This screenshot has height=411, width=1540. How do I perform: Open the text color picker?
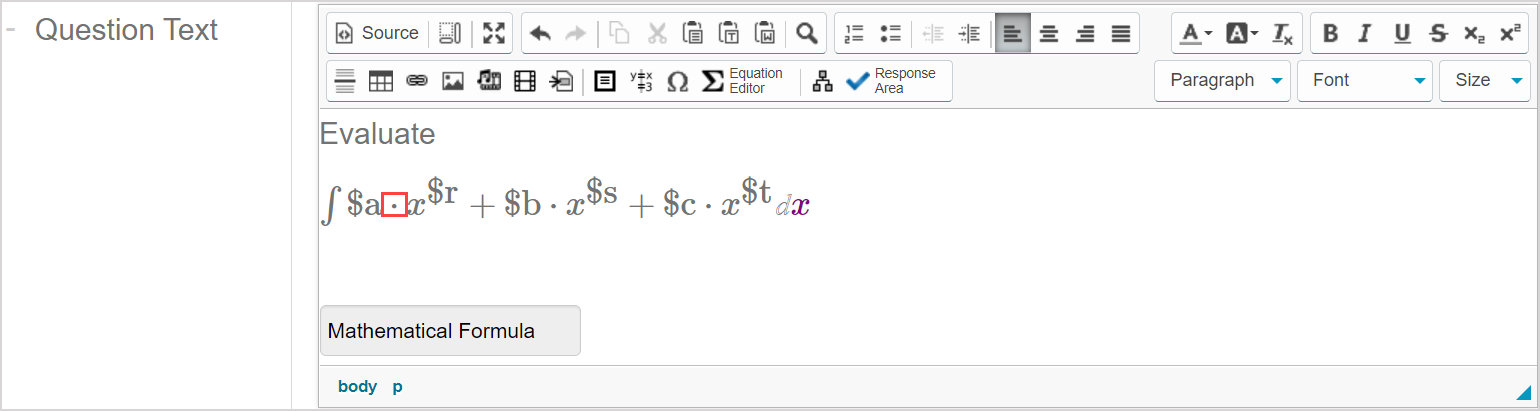1195,33
